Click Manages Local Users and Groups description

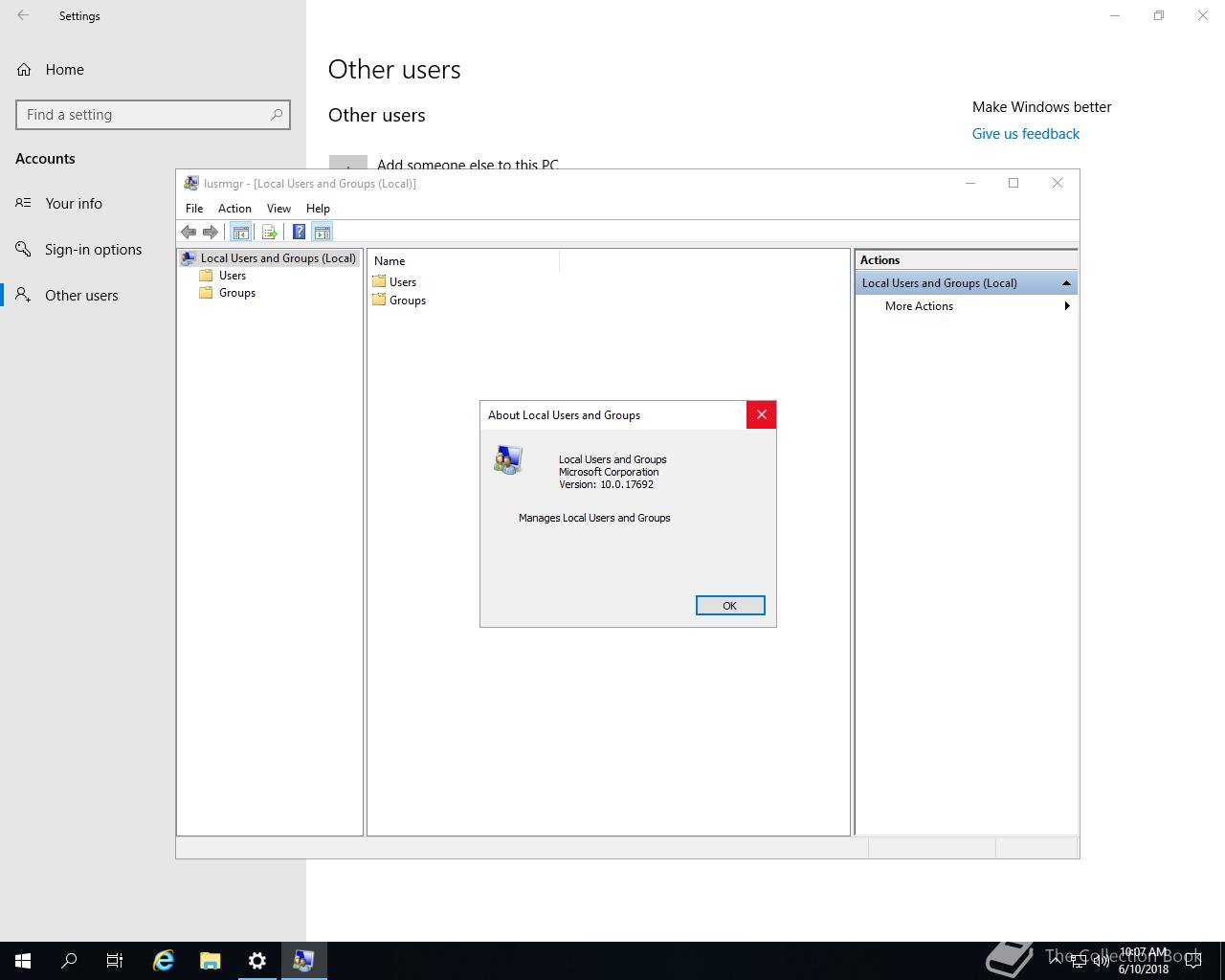tap(594, 518)
